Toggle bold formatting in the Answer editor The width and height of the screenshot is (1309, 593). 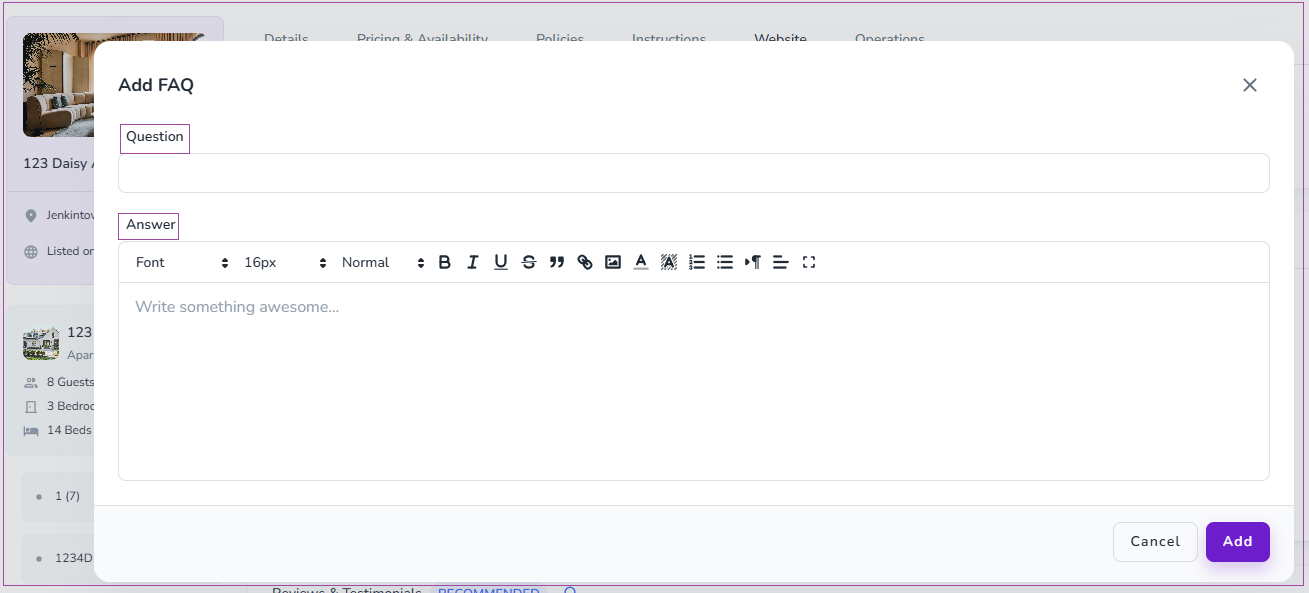(x=445, y=262)
